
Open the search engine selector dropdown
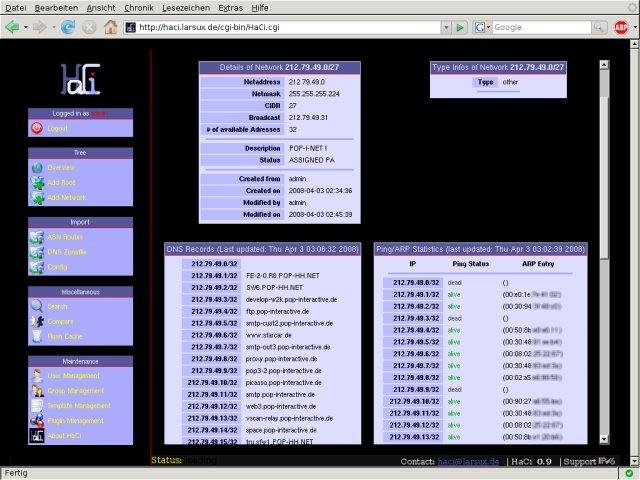[489, 27]
